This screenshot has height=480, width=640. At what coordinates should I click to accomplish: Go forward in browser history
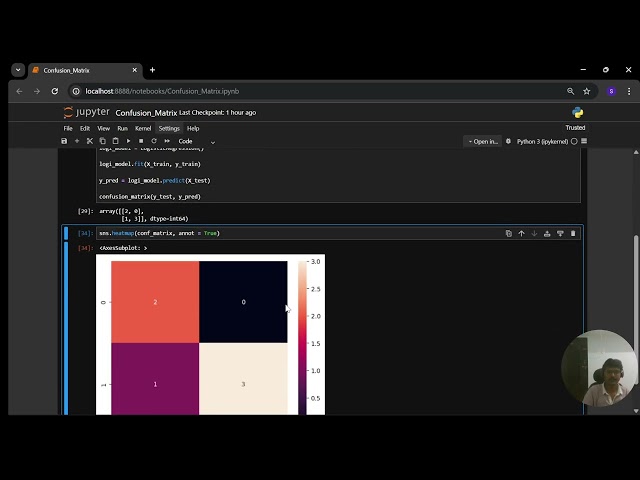(37, 91)
